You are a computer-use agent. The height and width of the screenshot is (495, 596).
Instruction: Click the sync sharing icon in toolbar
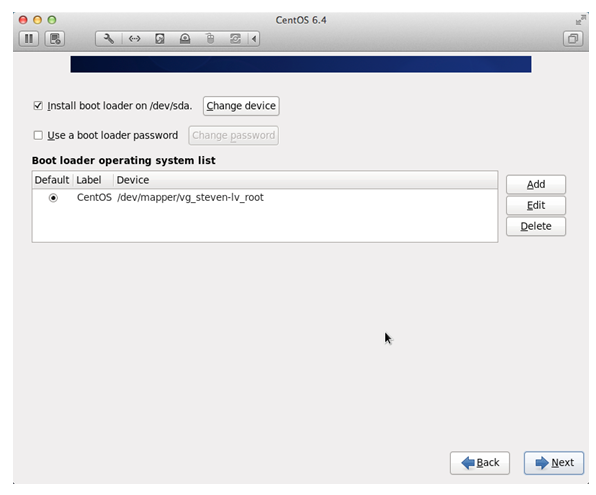click(235, 39)
